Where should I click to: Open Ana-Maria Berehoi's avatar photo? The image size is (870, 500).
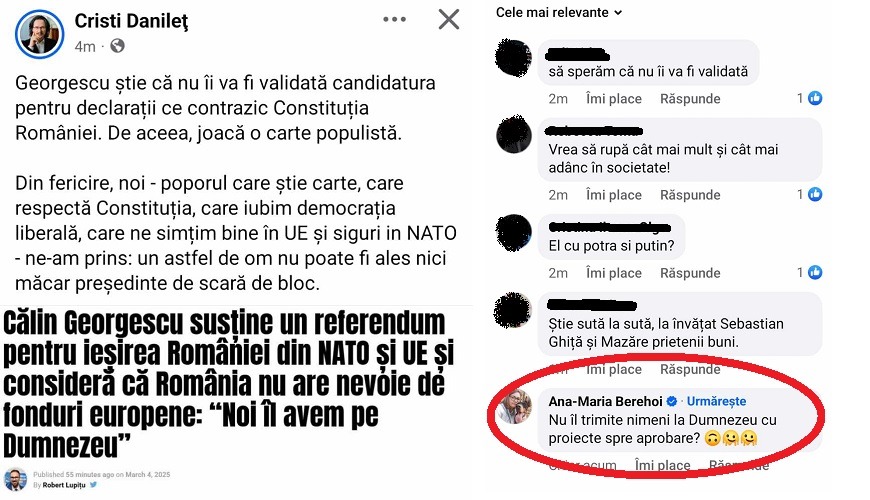pos(514,407)
